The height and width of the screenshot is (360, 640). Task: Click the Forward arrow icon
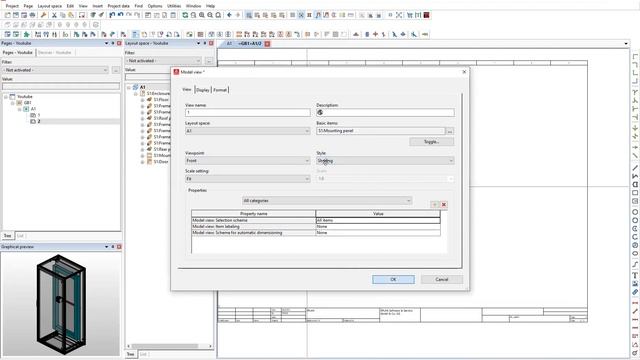click(x=238, y=15)
